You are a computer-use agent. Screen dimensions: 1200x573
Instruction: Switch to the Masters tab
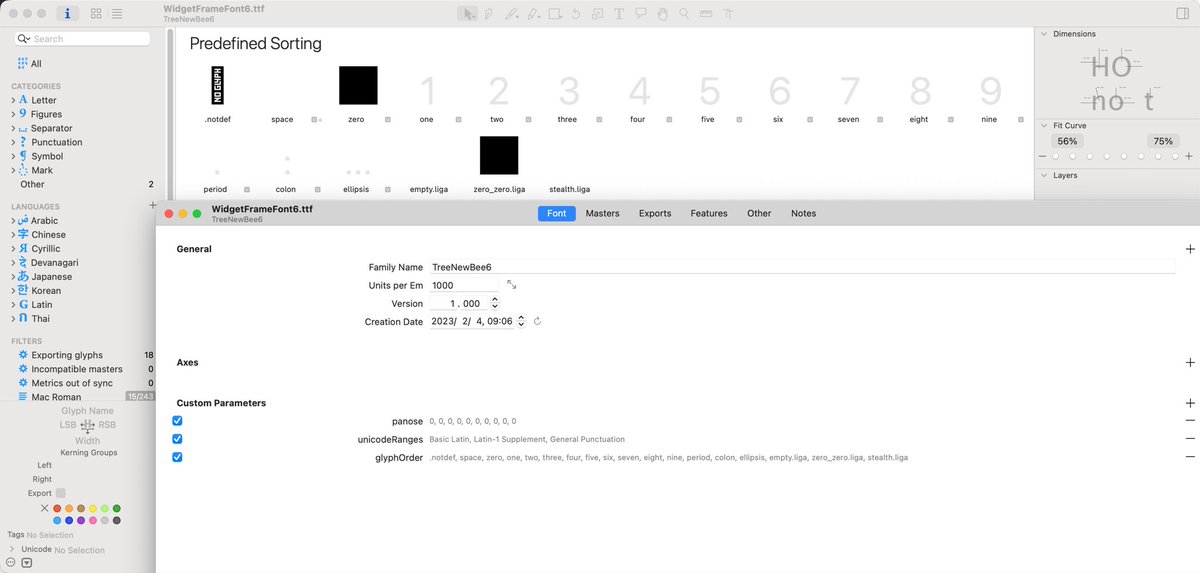tap(602, 213)
